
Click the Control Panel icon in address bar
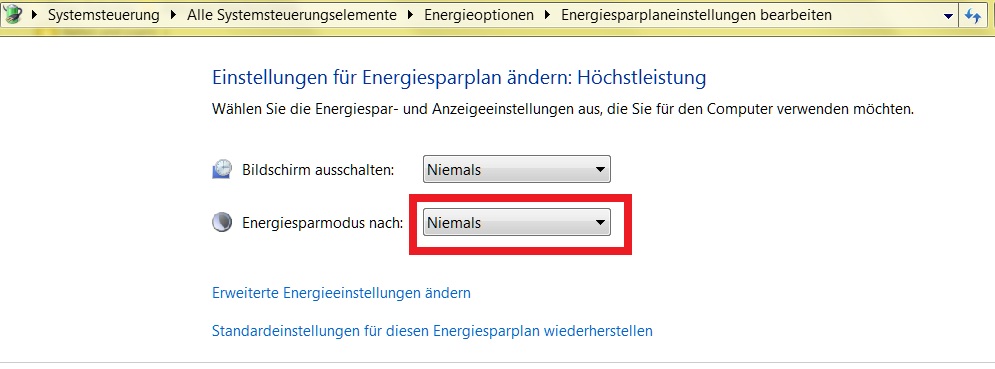point(12,14)
